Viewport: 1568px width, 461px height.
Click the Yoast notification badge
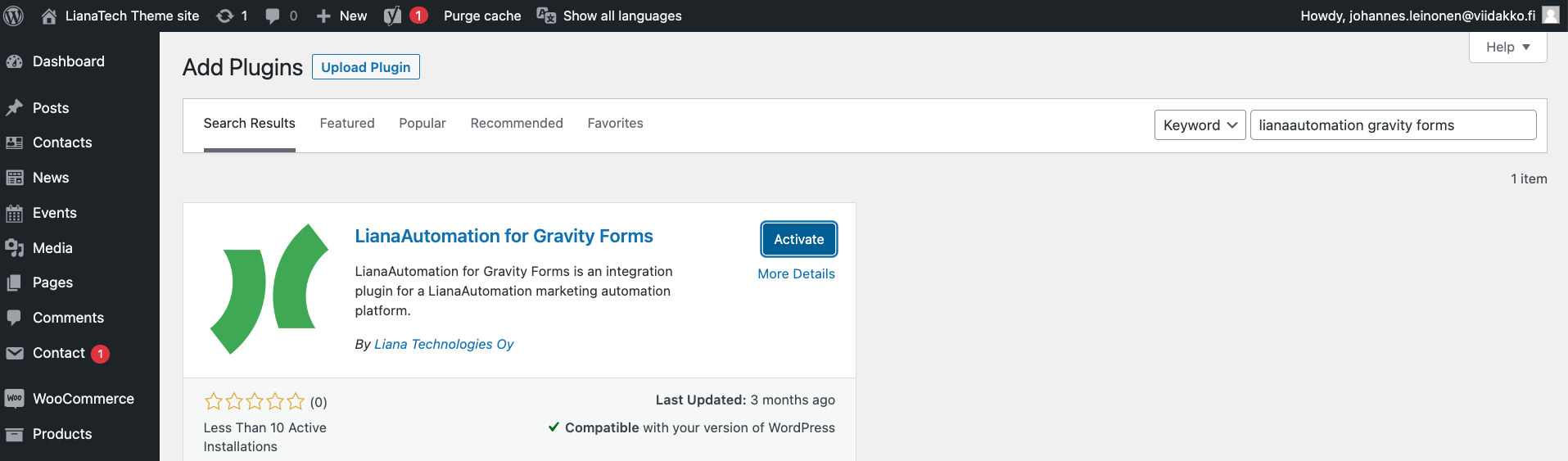click(418, 16)
